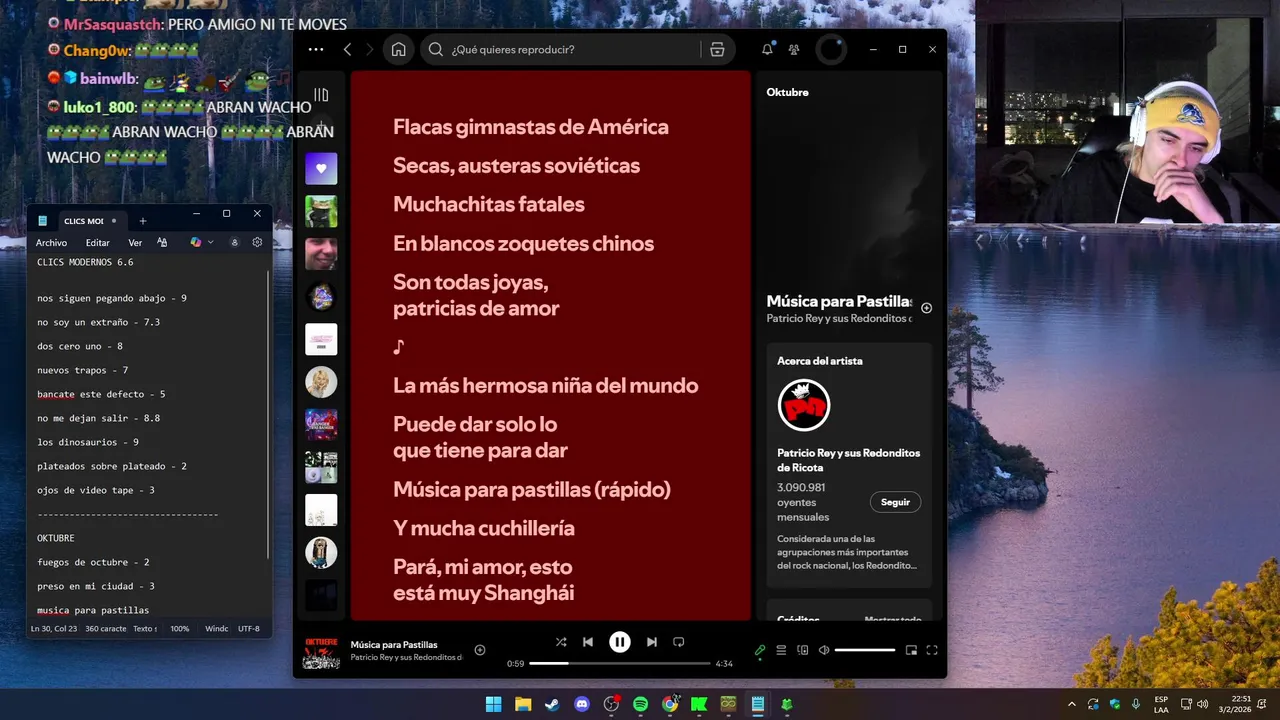Click Música para Pastillas title in side panel

[x=839, y=301]
